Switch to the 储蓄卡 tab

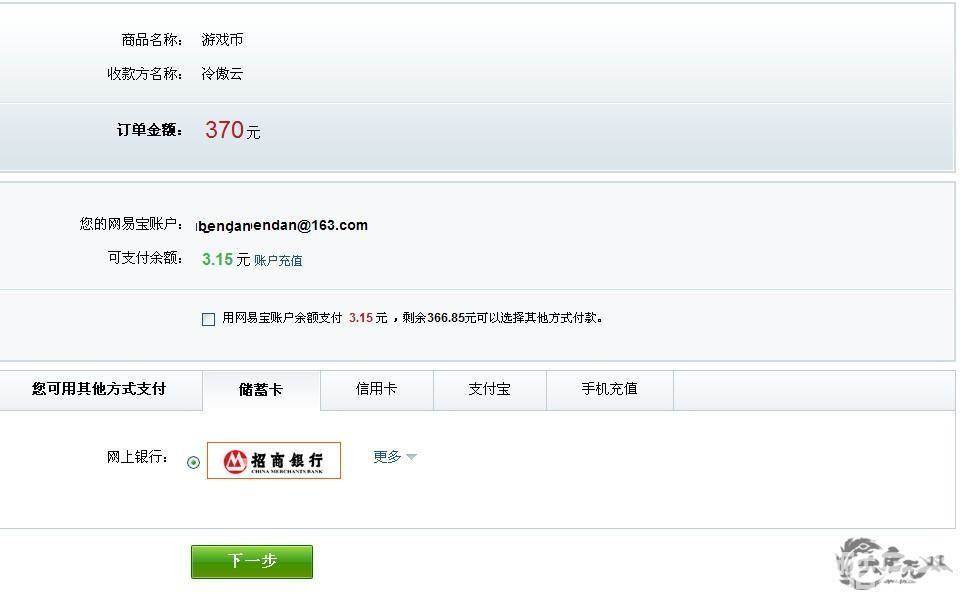point(261,390)
